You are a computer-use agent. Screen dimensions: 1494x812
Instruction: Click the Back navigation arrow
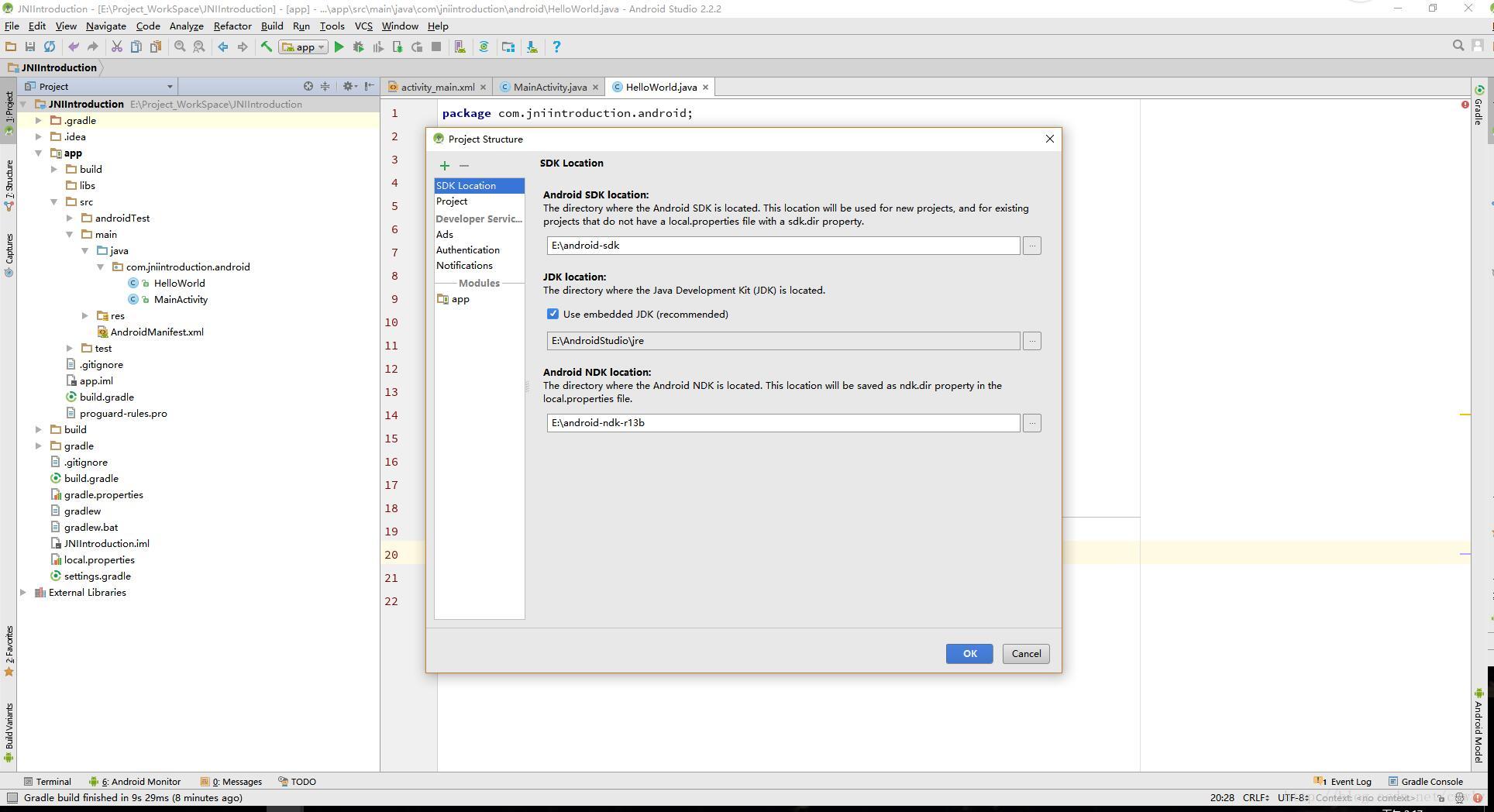(223, 47)
